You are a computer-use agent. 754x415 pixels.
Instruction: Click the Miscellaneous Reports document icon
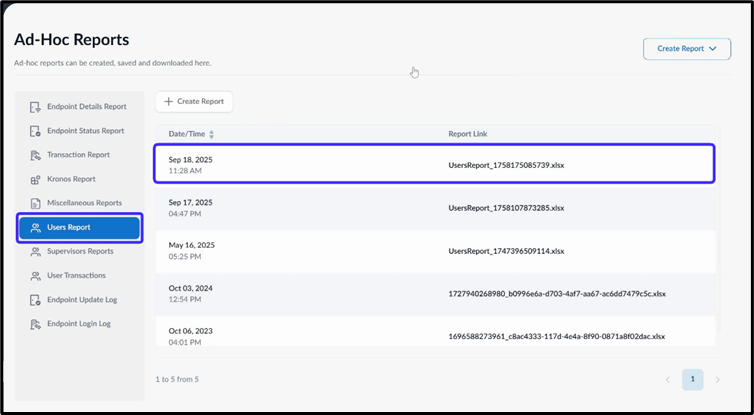click(35, 203)
